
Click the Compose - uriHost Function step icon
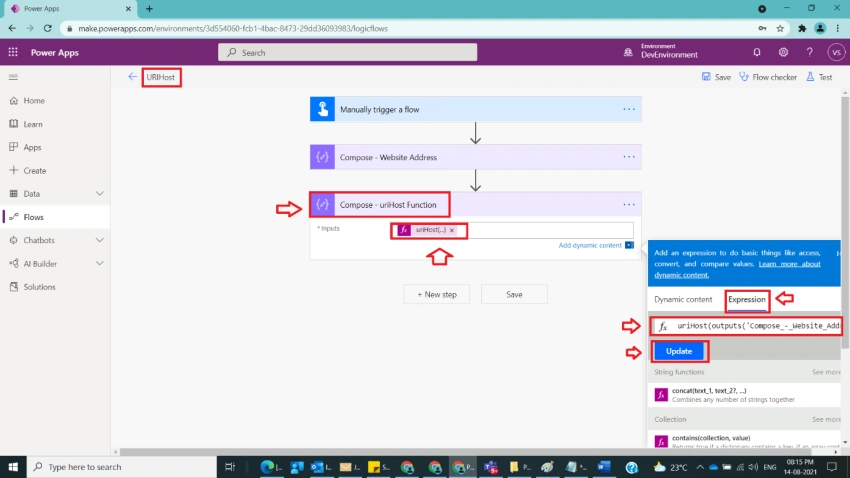pyautogui.click(x=322, y=204)
